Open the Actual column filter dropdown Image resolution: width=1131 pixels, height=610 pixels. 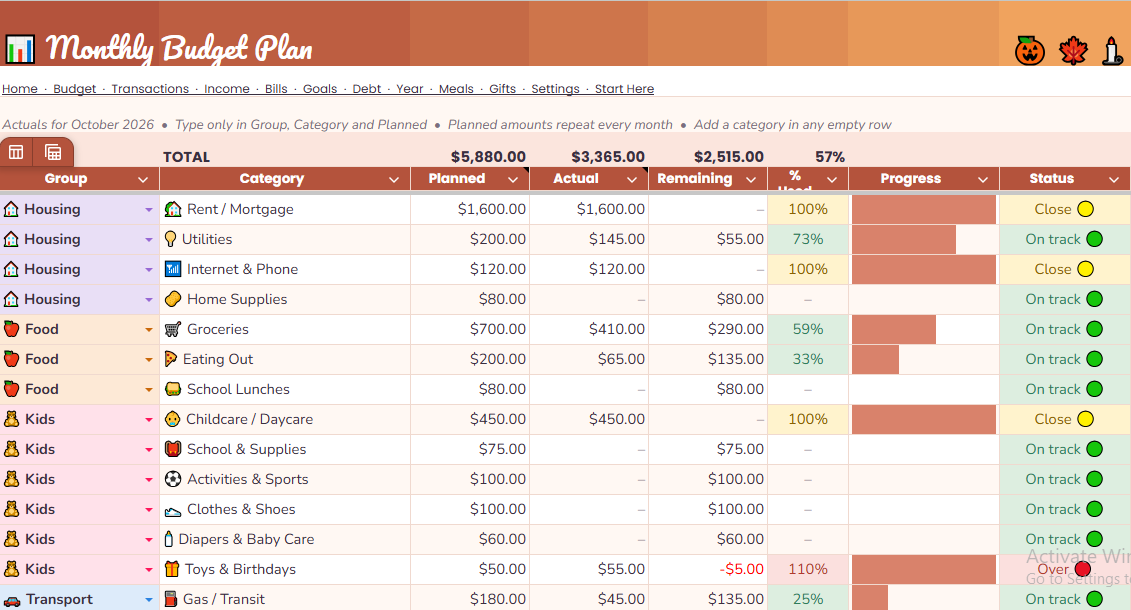(x=632, y=180)
